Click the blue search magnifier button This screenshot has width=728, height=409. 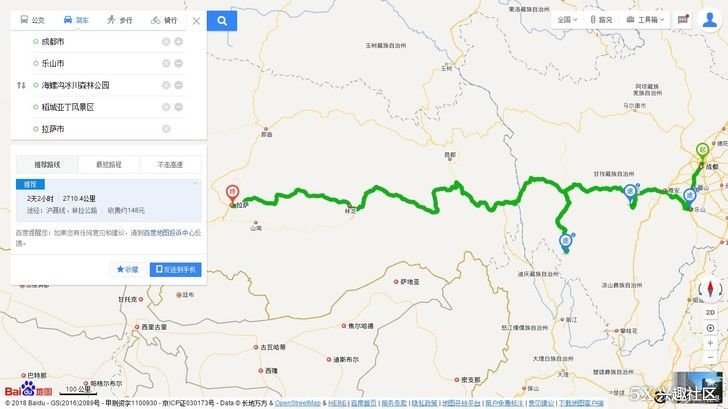pyautogui.click(x=222, y=21)
